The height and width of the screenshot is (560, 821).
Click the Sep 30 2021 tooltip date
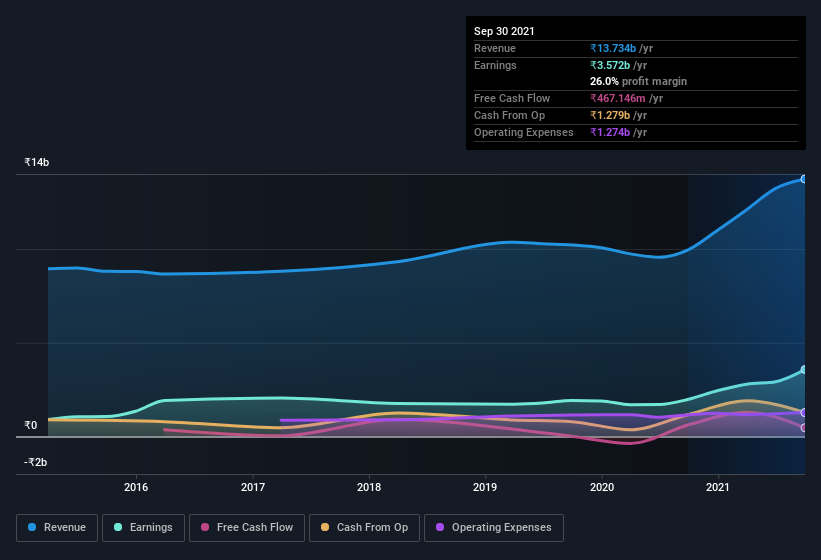tap(504, 31)
